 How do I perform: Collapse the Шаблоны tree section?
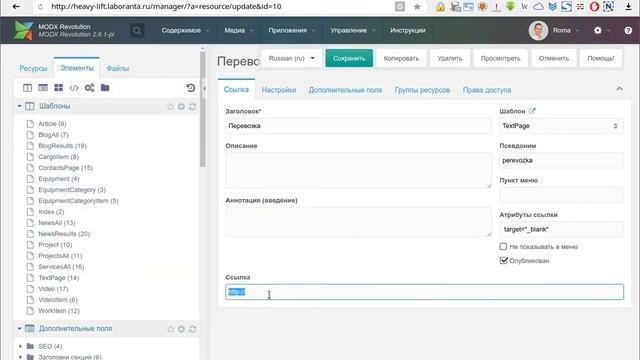[x=19, y=106]
